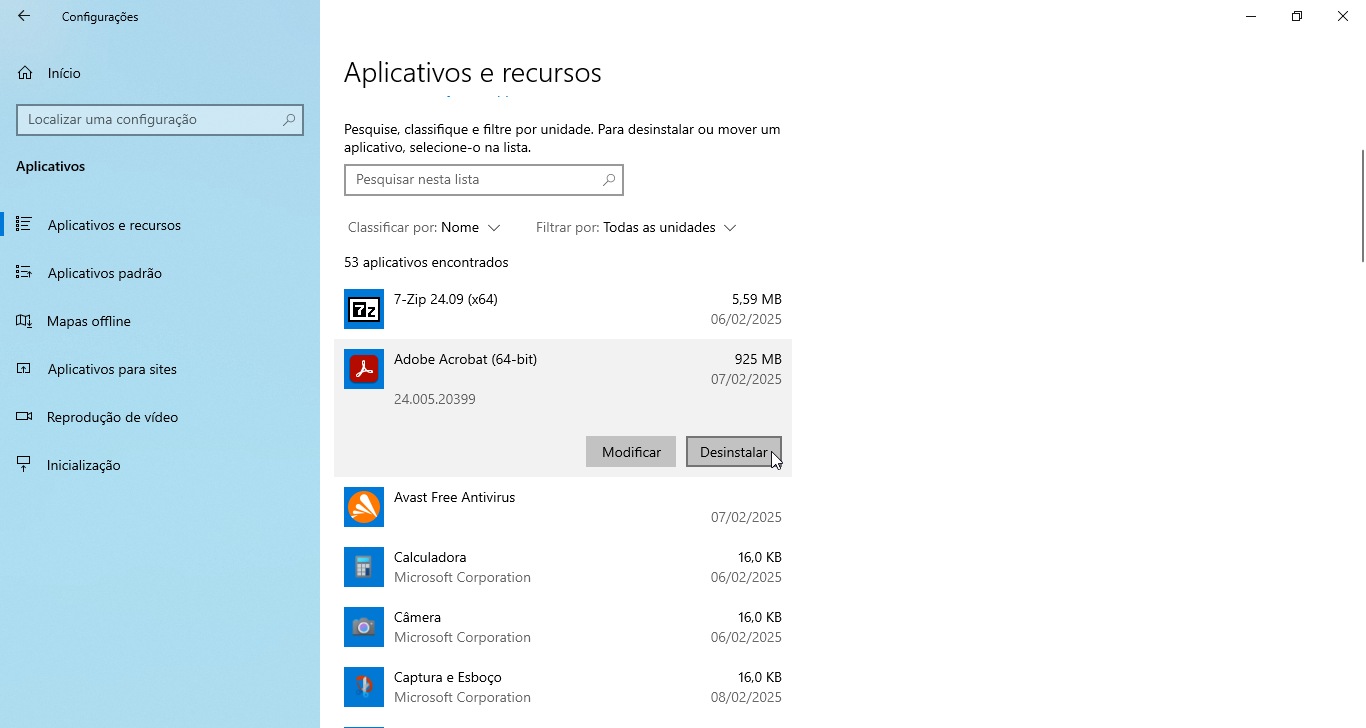Click the Reprodução de vídeo sidebar icon
The width and height of the screenshot is (1366, 728).
tap(24, 416)
